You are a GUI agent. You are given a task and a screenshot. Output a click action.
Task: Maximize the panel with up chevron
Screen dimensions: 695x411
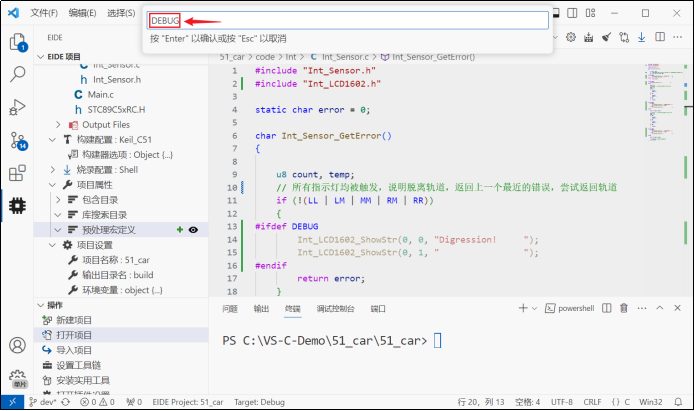[x=660, y=308]
